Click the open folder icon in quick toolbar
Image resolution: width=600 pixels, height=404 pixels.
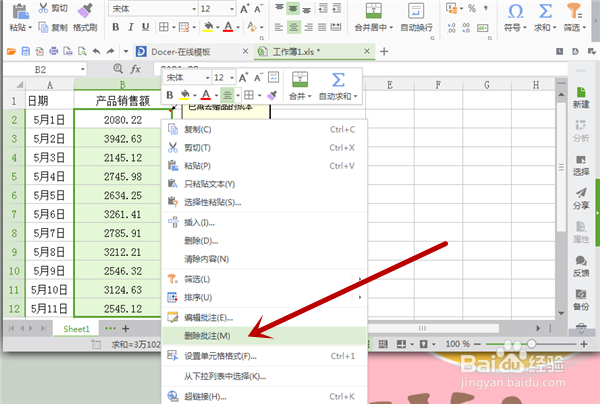point(11,51)
